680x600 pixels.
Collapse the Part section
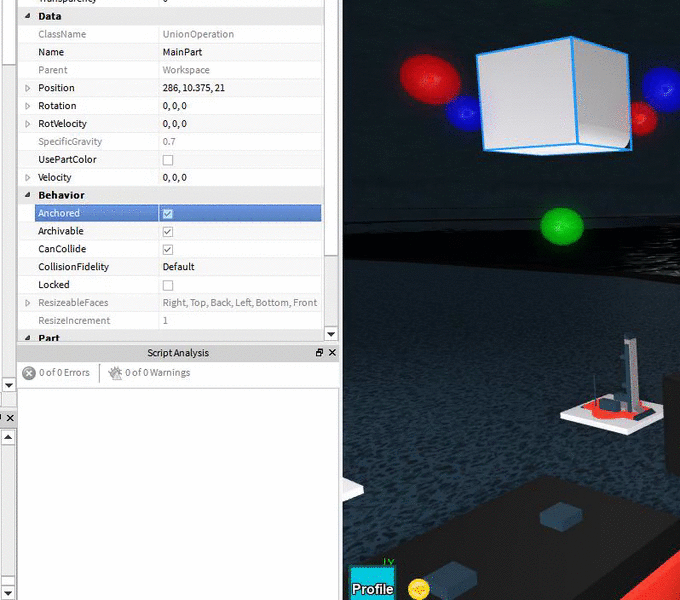click(x=28, y=337)
